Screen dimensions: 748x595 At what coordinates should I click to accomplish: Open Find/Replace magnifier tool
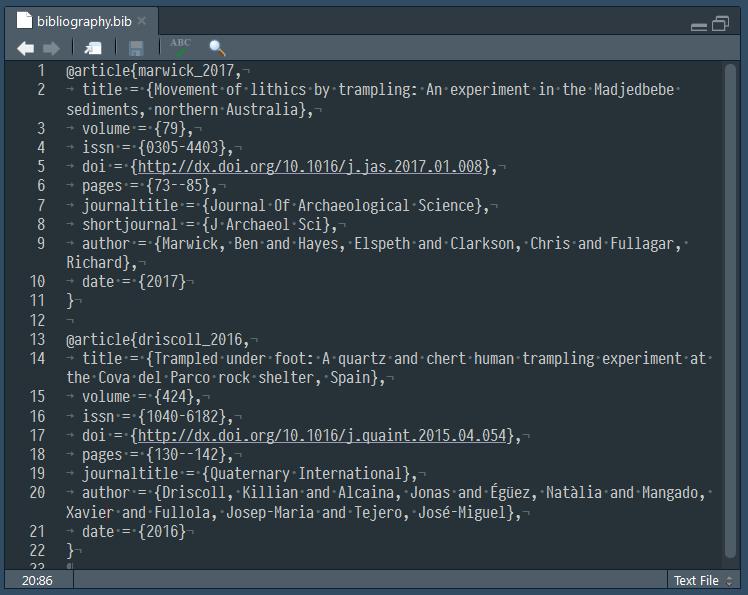tap(217, 47)
